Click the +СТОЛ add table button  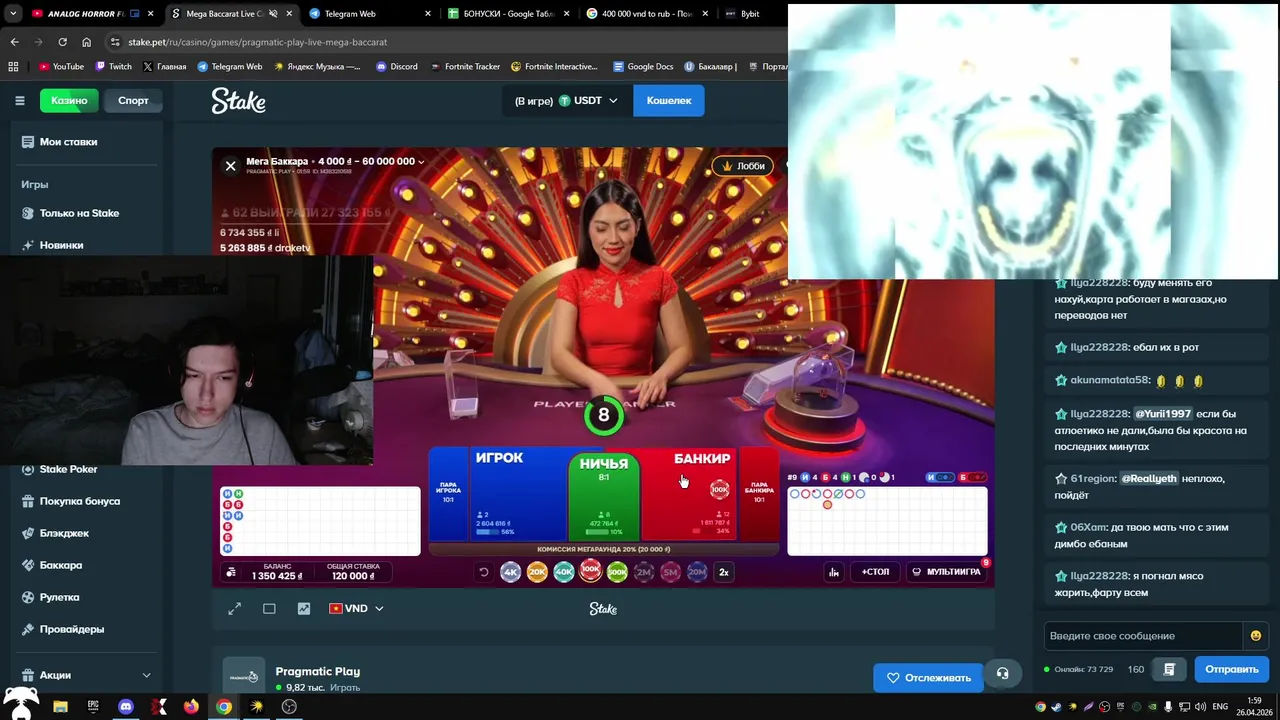[875, 572]
